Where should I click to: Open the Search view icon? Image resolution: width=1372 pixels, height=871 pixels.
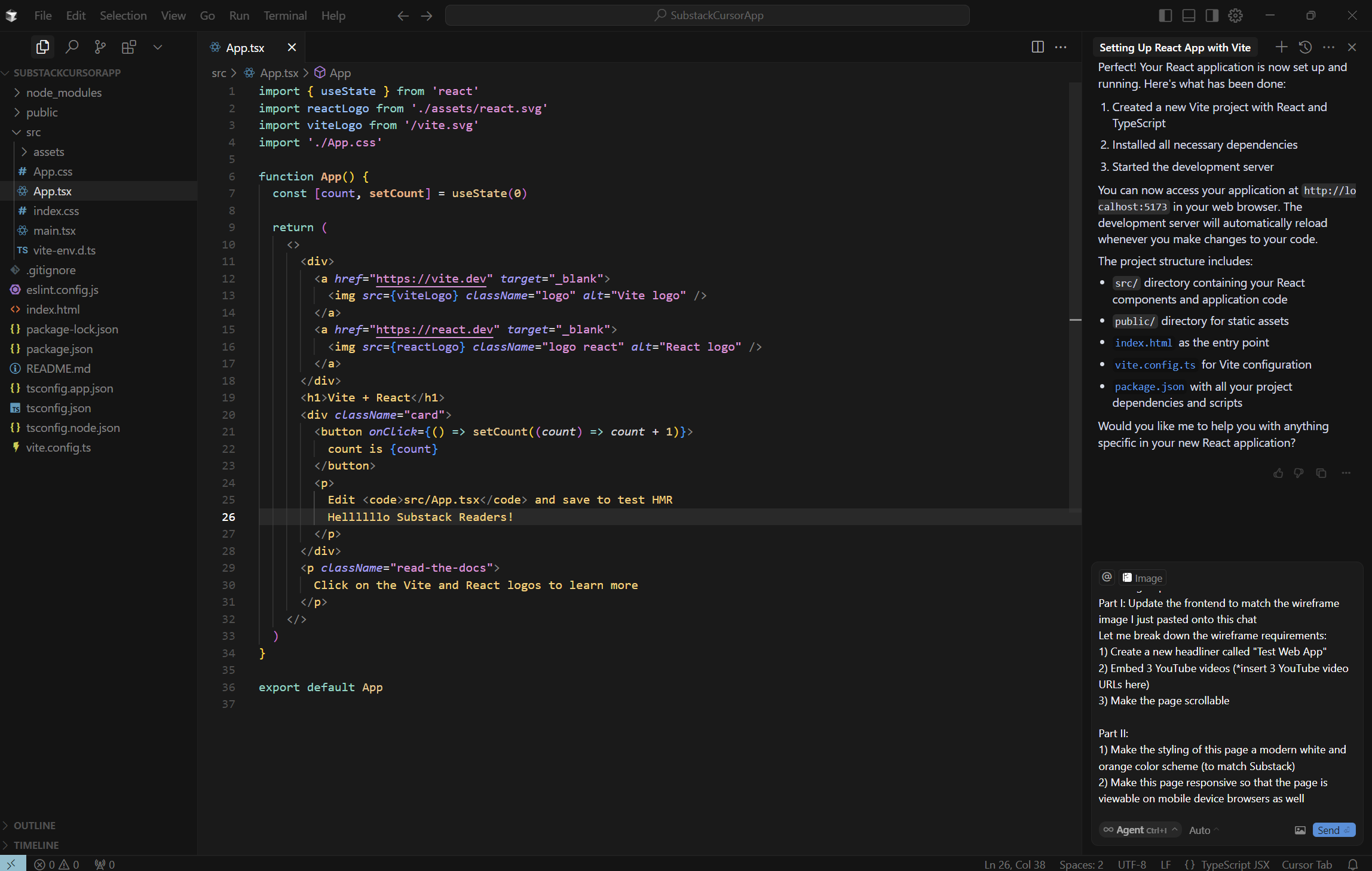coord(72,47)
